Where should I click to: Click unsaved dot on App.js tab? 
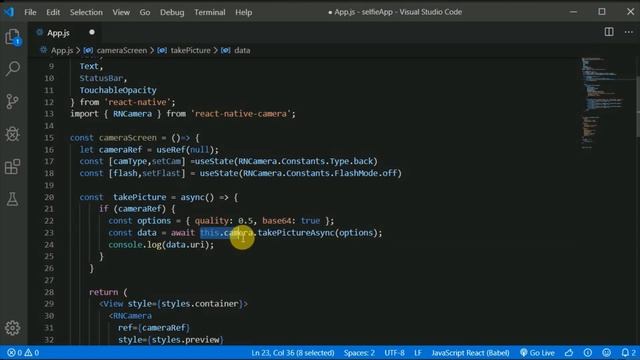(92, 32)
